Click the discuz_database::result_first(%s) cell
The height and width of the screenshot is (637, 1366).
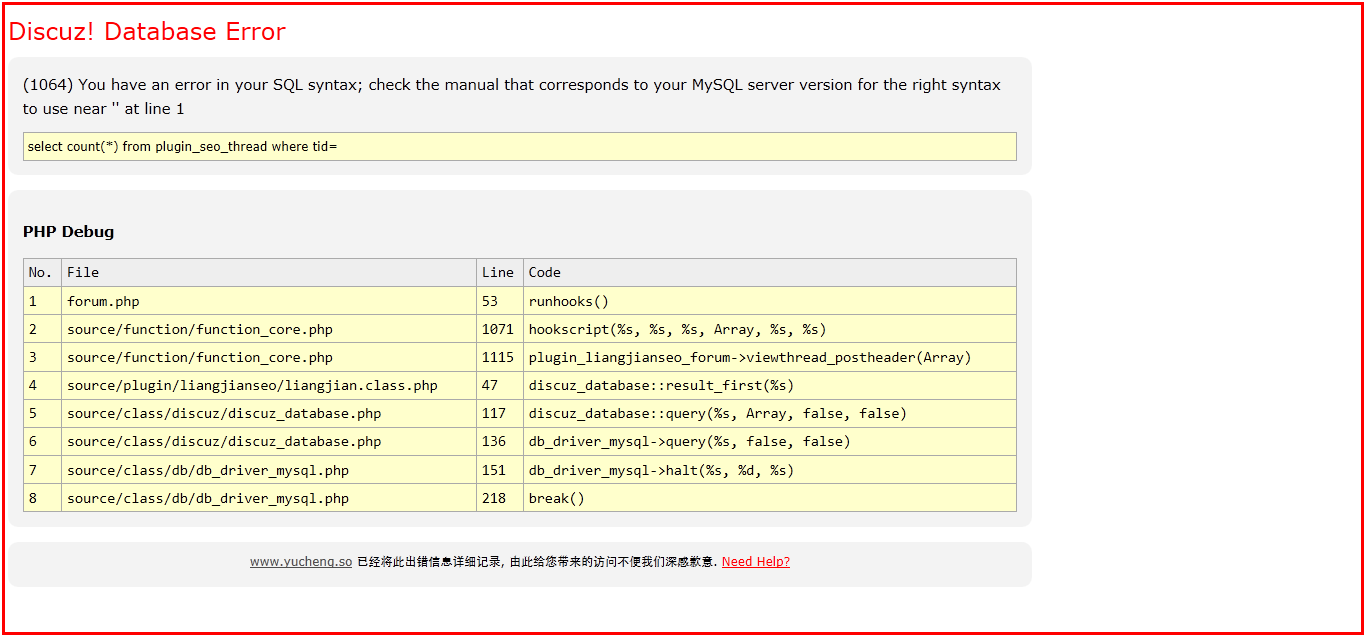pos(661,385)
